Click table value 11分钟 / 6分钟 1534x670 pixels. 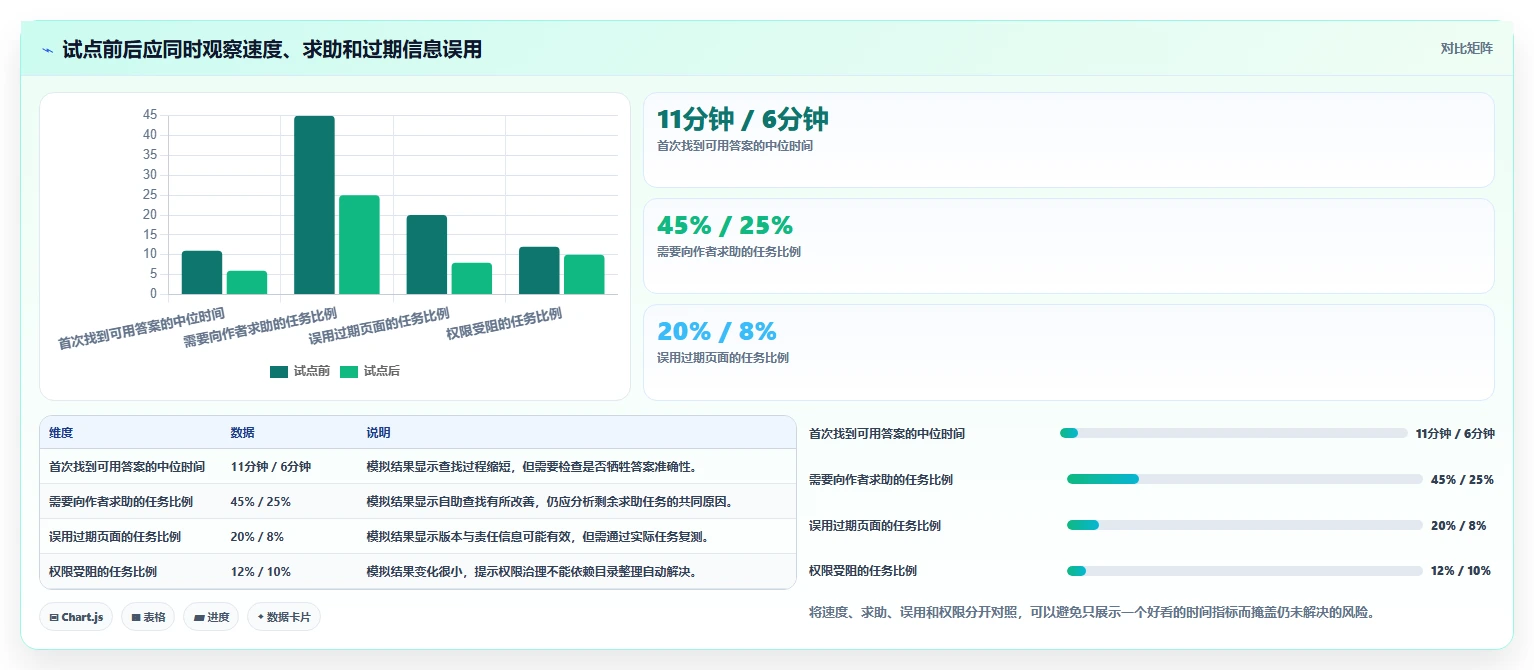tap(271, 466)
